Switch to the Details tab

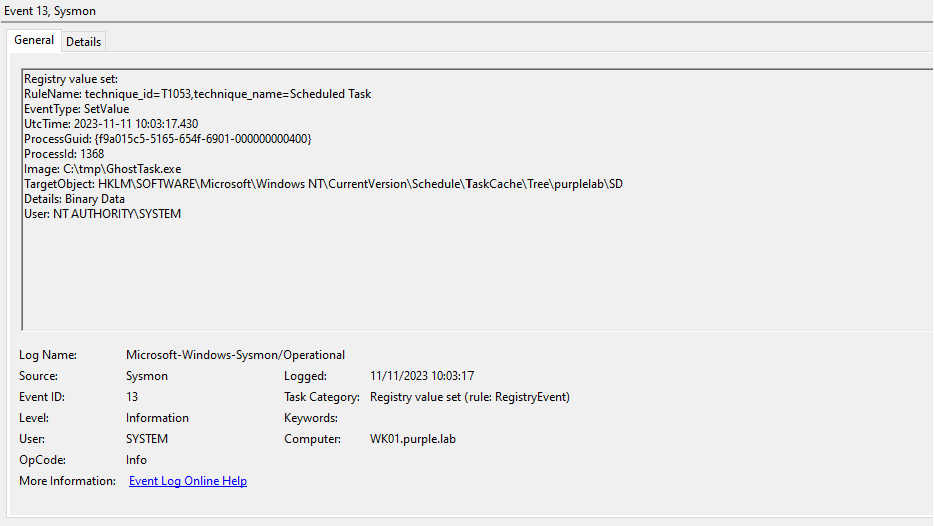(x=84, y=41)
